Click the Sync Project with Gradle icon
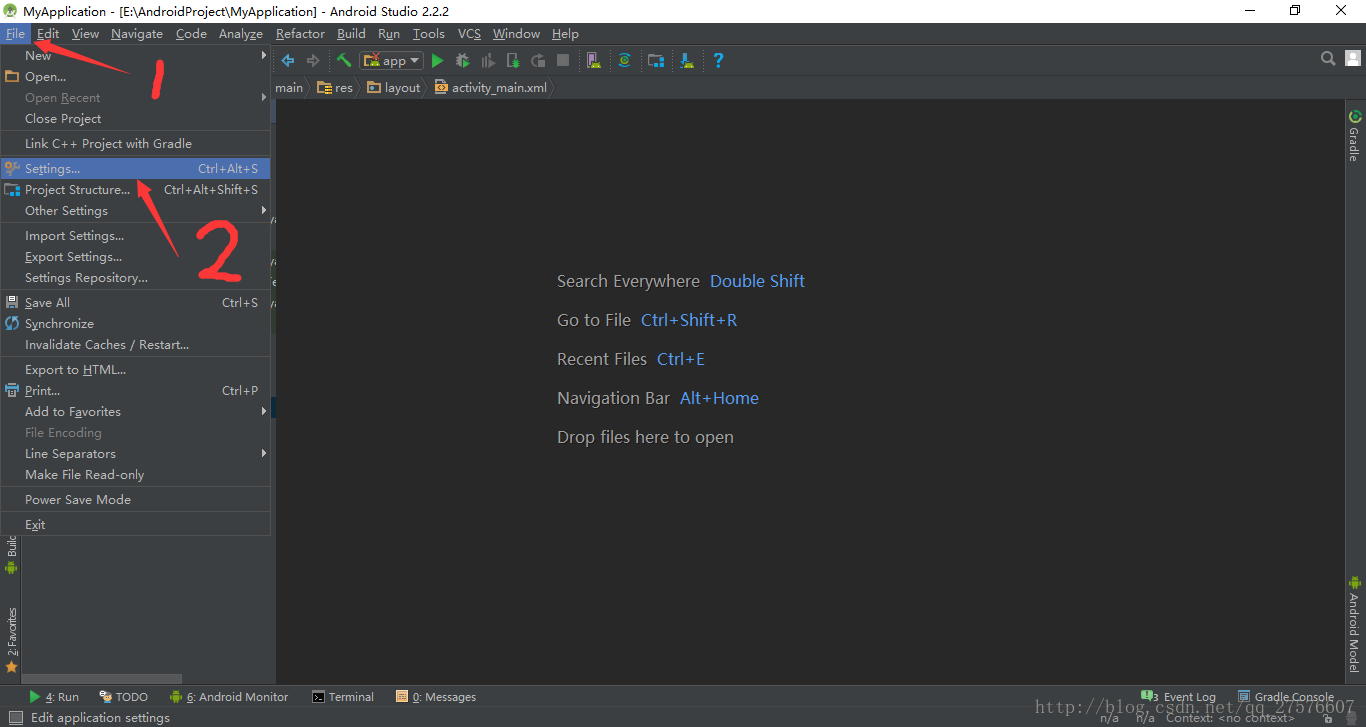 [x=624, y=61]
